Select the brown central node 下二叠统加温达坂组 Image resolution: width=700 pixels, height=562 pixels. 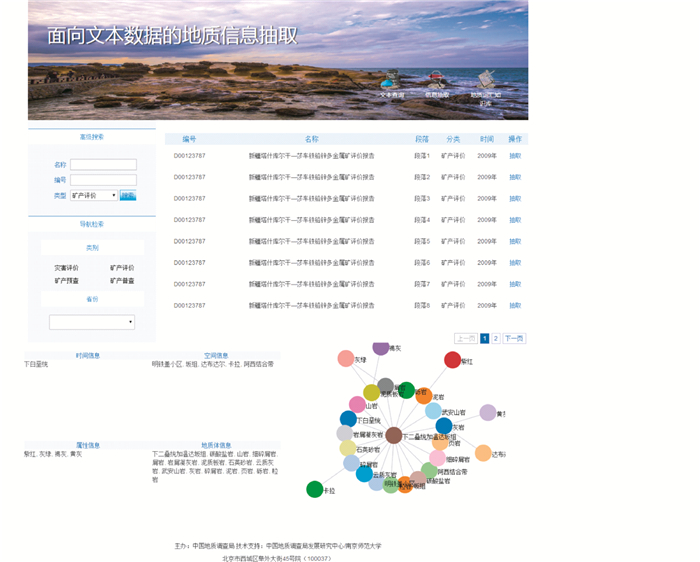point(394,435)
